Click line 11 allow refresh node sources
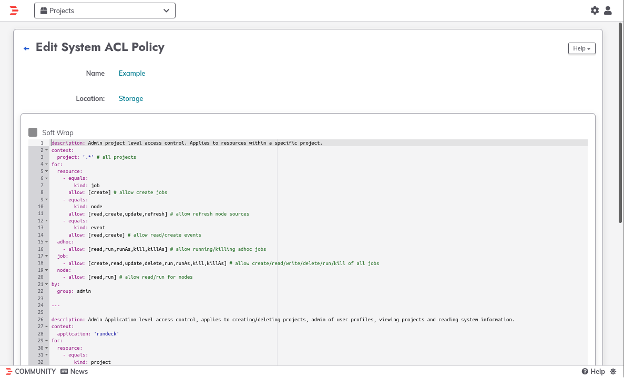 (158, 214)
